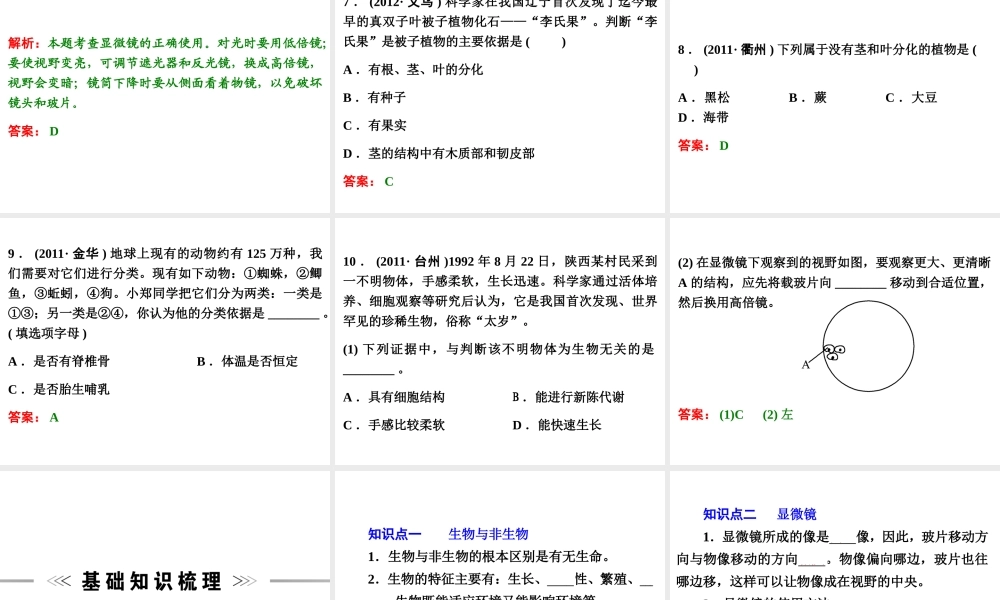Click option D 茎的结构中有木质部和韧皮部
The width and height of the screenshot is (1000, 600).
coord(439,154)
